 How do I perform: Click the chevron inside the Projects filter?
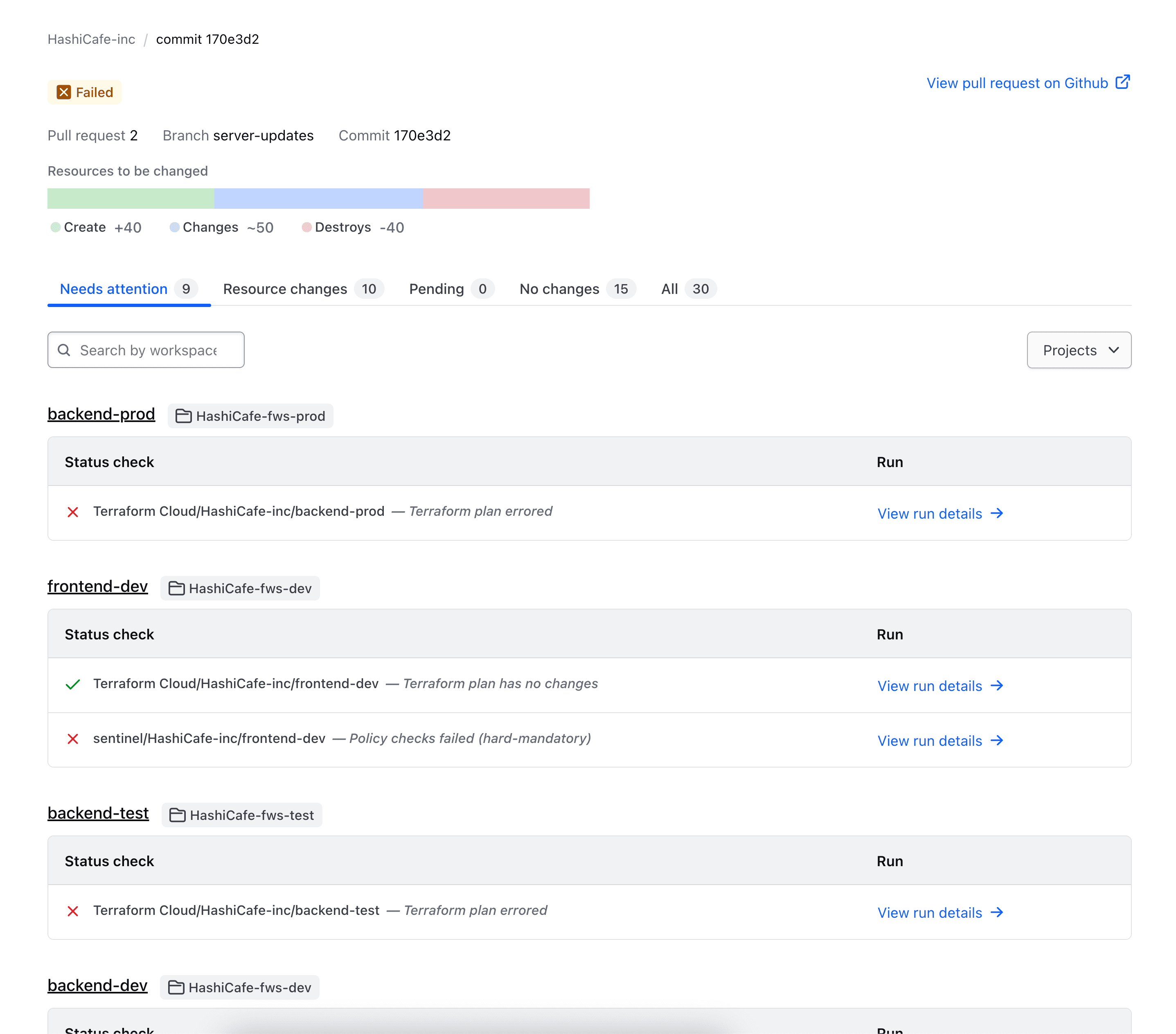click(x=1113, y=350)
